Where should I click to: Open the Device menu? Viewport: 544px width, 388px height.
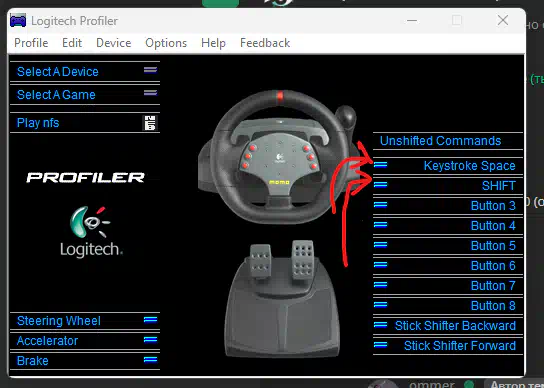pos(114,43)
